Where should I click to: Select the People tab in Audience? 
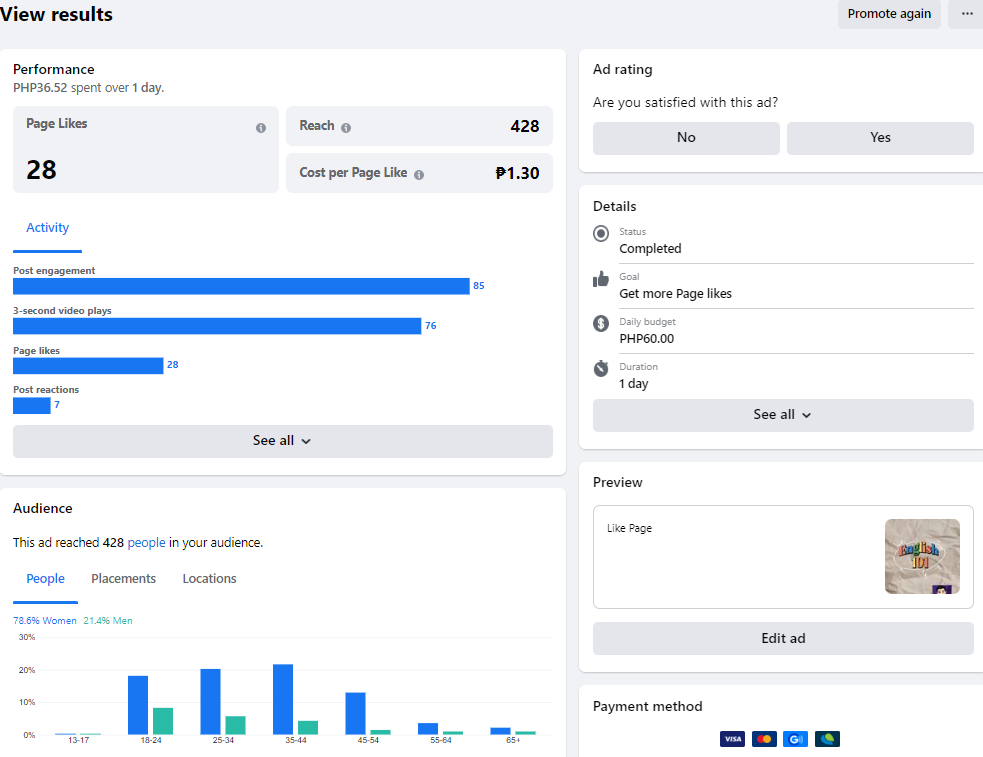[x=45, y=579]
